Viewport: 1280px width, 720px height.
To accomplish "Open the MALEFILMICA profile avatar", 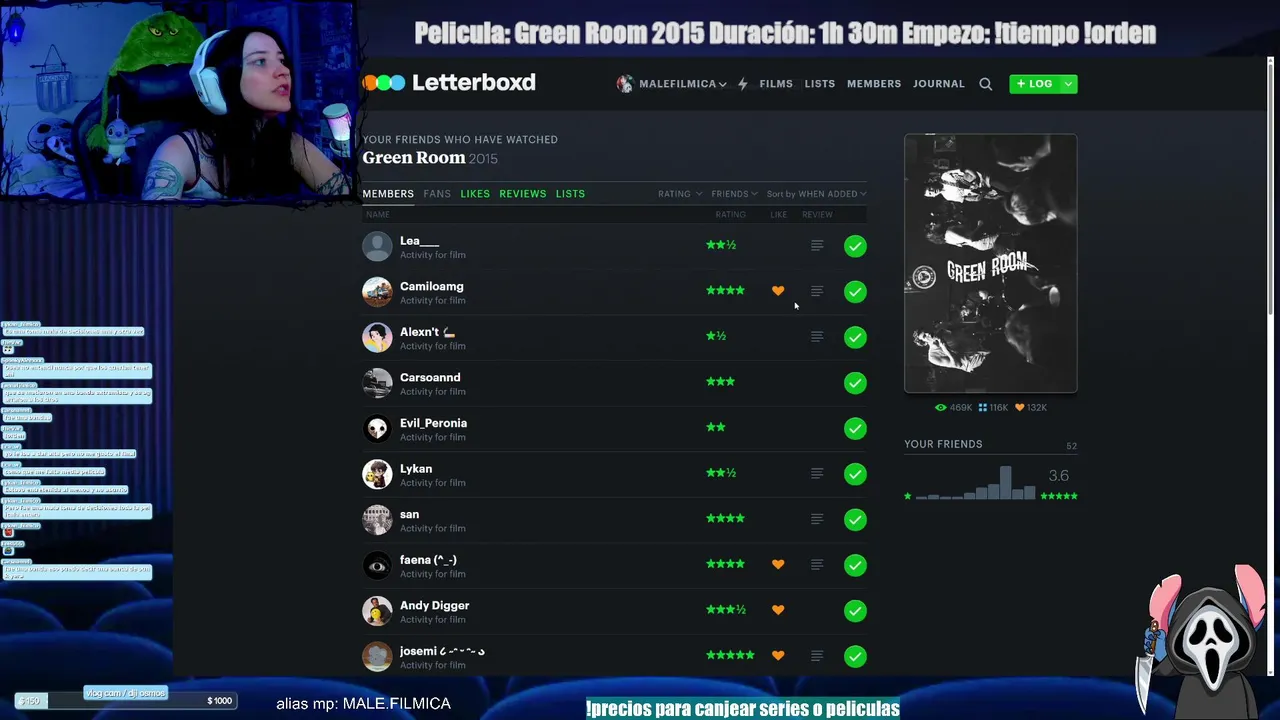I will (625, 84).
